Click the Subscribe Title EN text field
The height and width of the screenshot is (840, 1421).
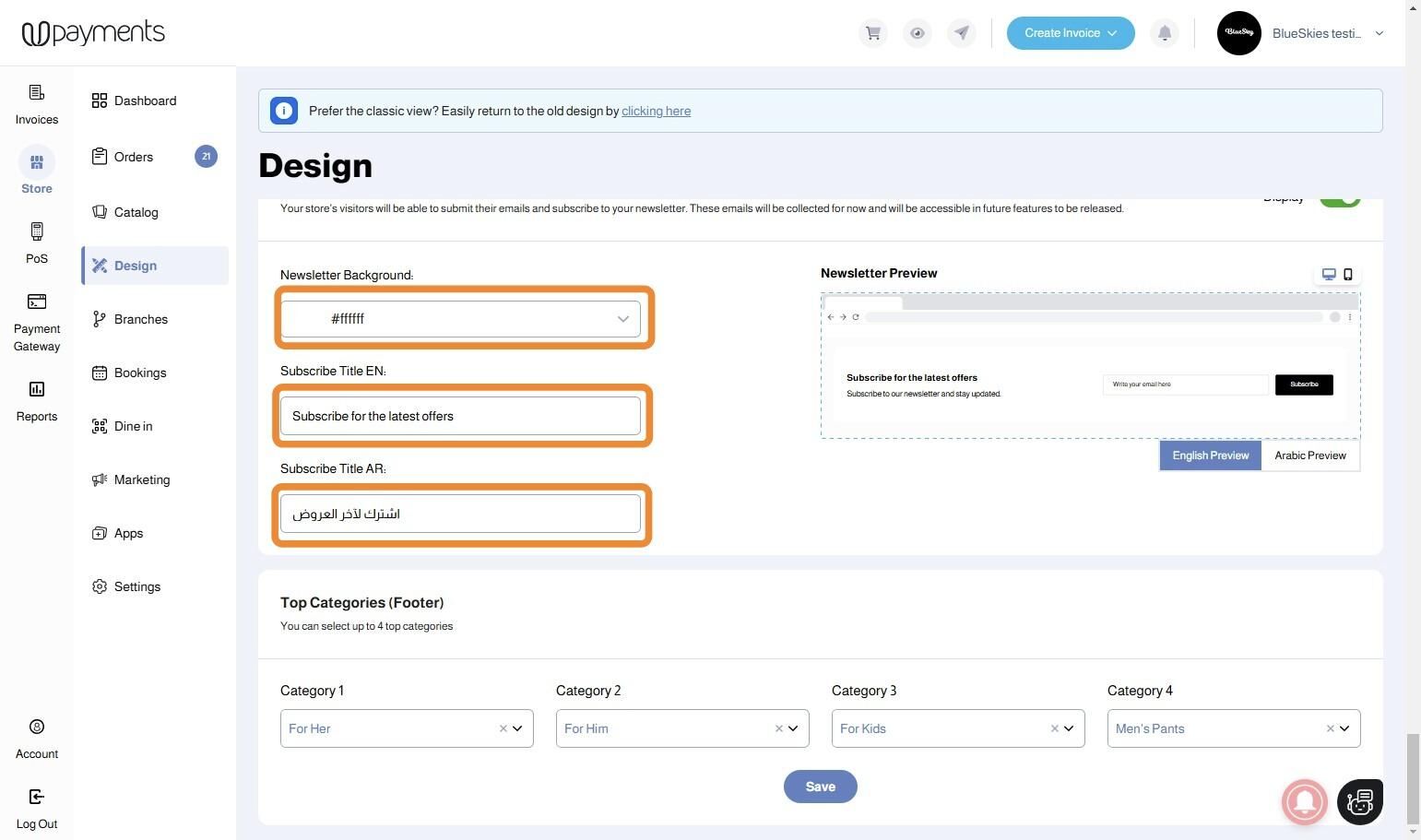coord(460,416)
